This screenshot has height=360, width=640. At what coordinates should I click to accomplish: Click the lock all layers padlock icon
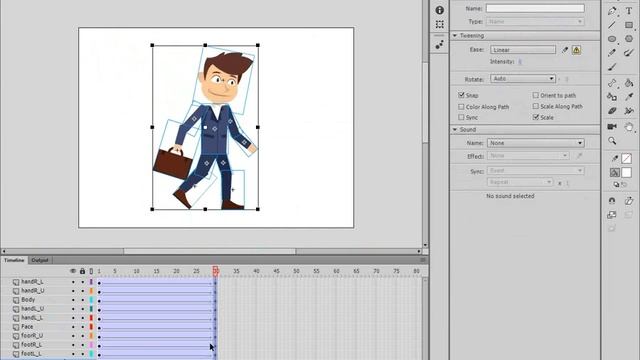click(82, 271)
